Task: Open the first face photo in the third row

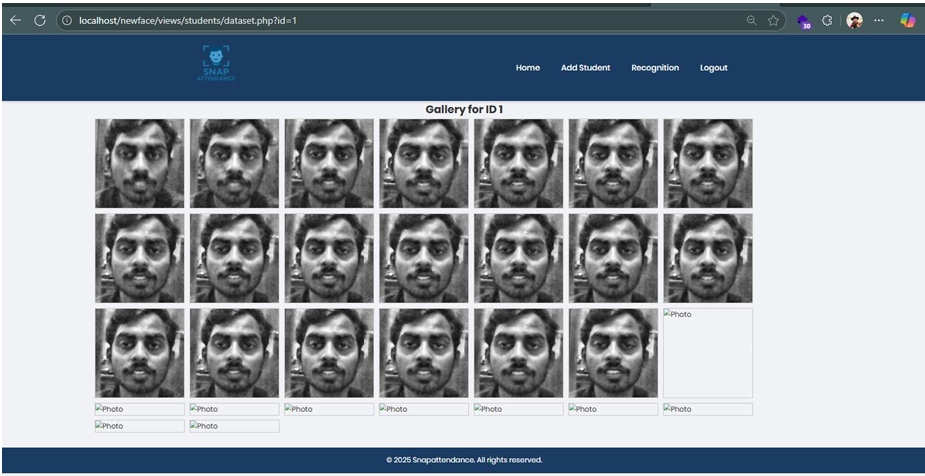Action: click(x=139, y=353)
